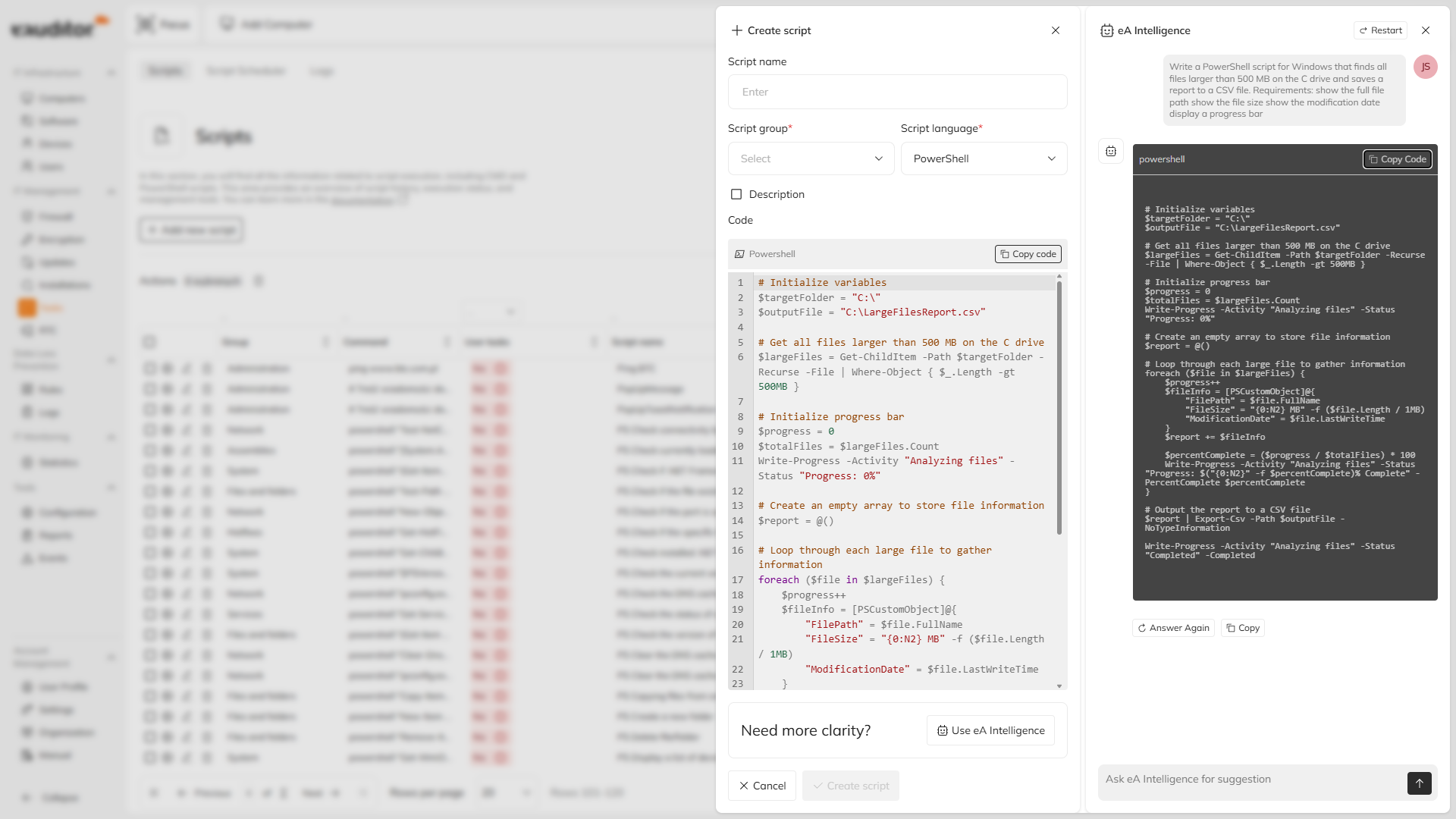Click the JS user avatar

(1425, 67)
